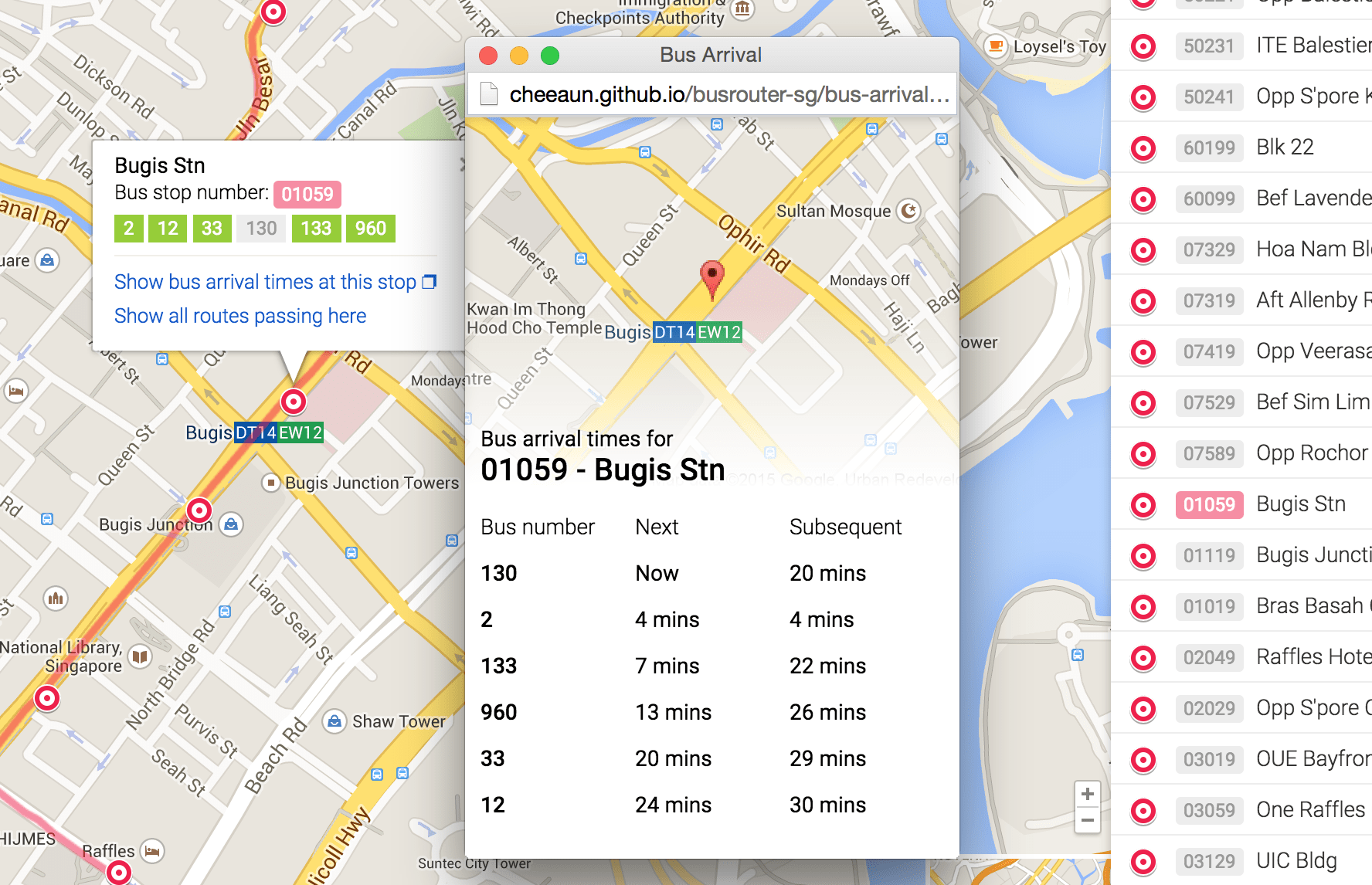Click the Sultan Mosque map icon

point(909,210)
